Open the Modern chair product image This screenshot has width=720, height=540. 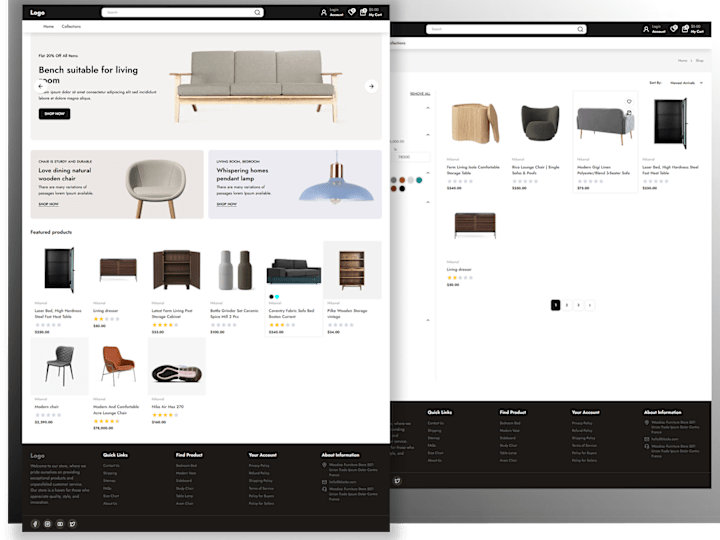(60, 366)
